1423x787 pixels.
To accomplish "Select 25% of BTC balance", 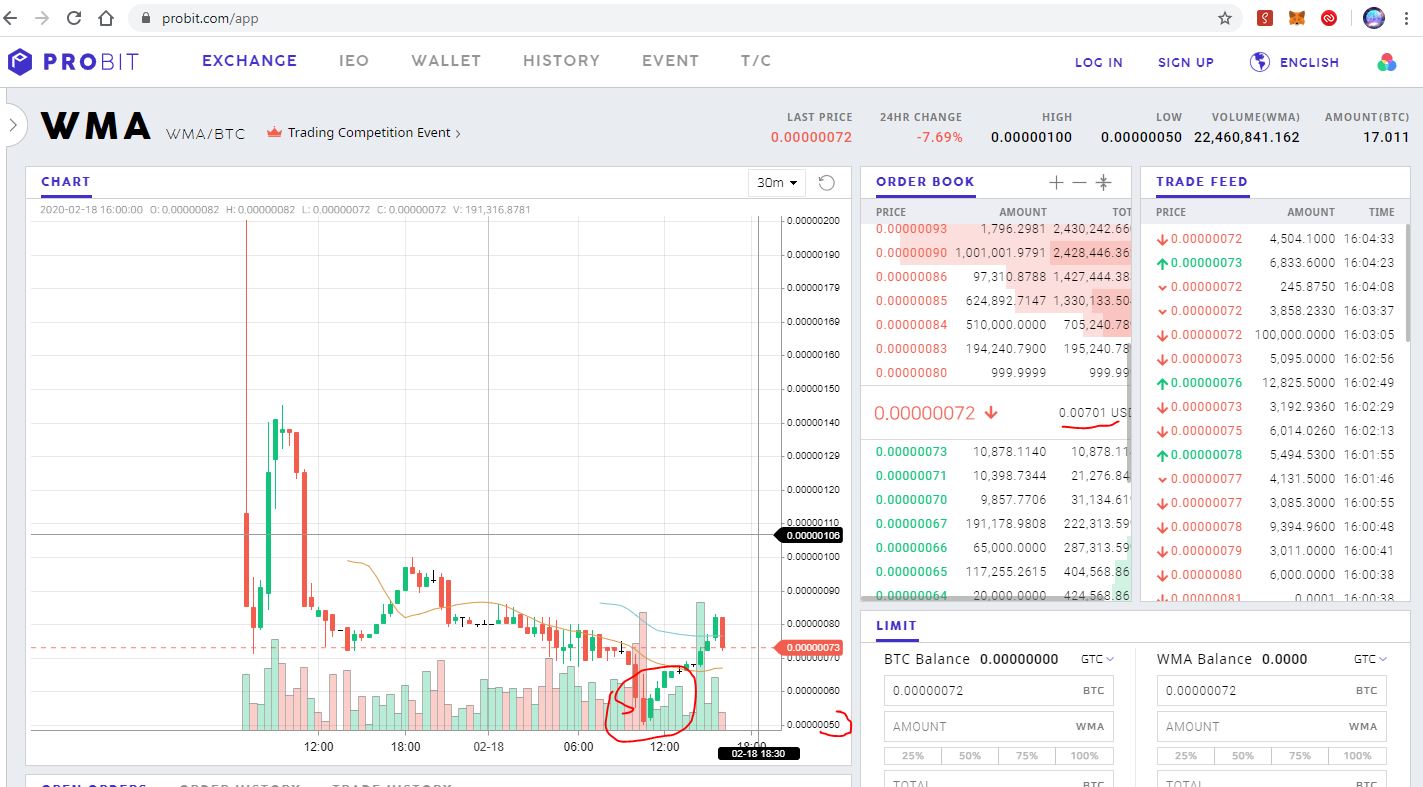I will 911,756.
